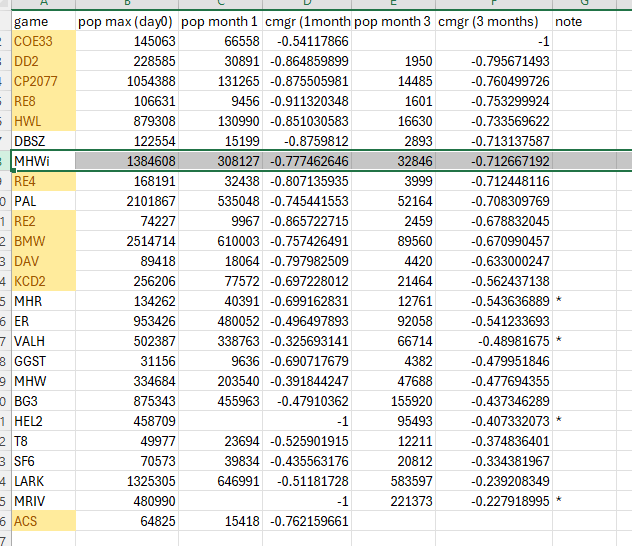
Task: Select cell with value -0.54117866
Action: pyautogui.click(x=307, y=41)
